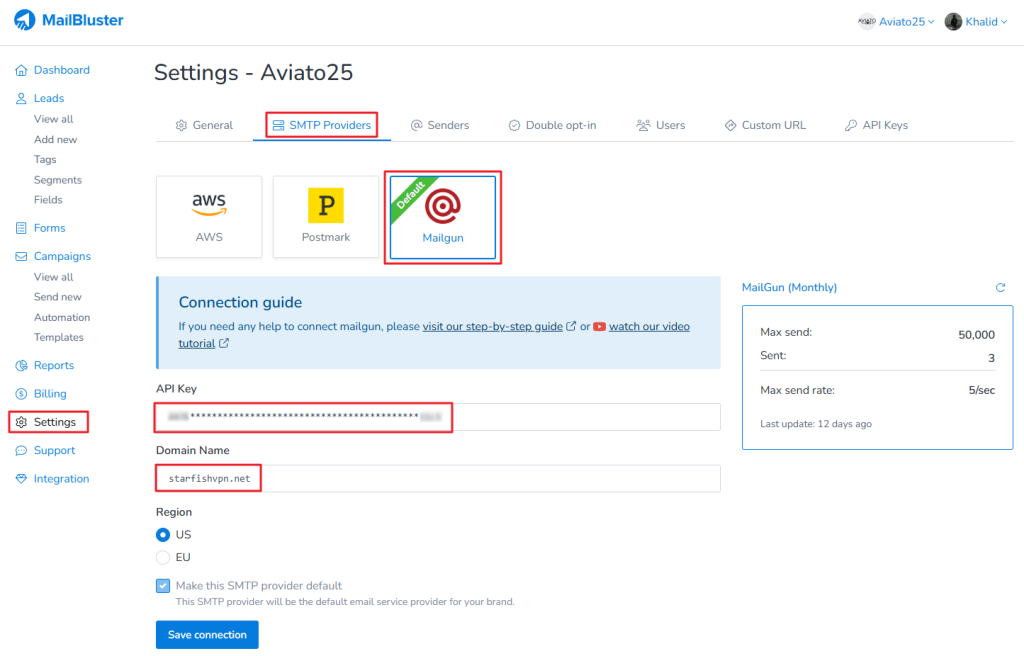Click the Billing label in the sidebar

[50, 393]
